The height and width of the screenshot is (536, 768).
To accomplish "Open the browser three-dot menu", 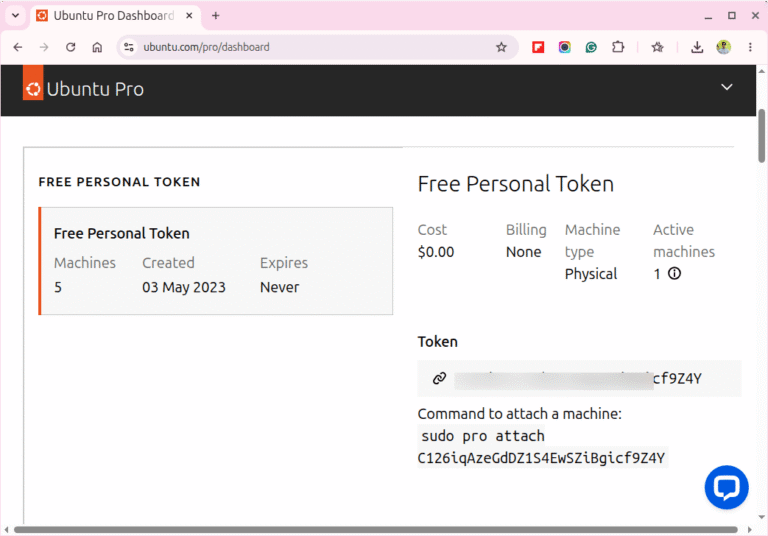I will (750, 47).
